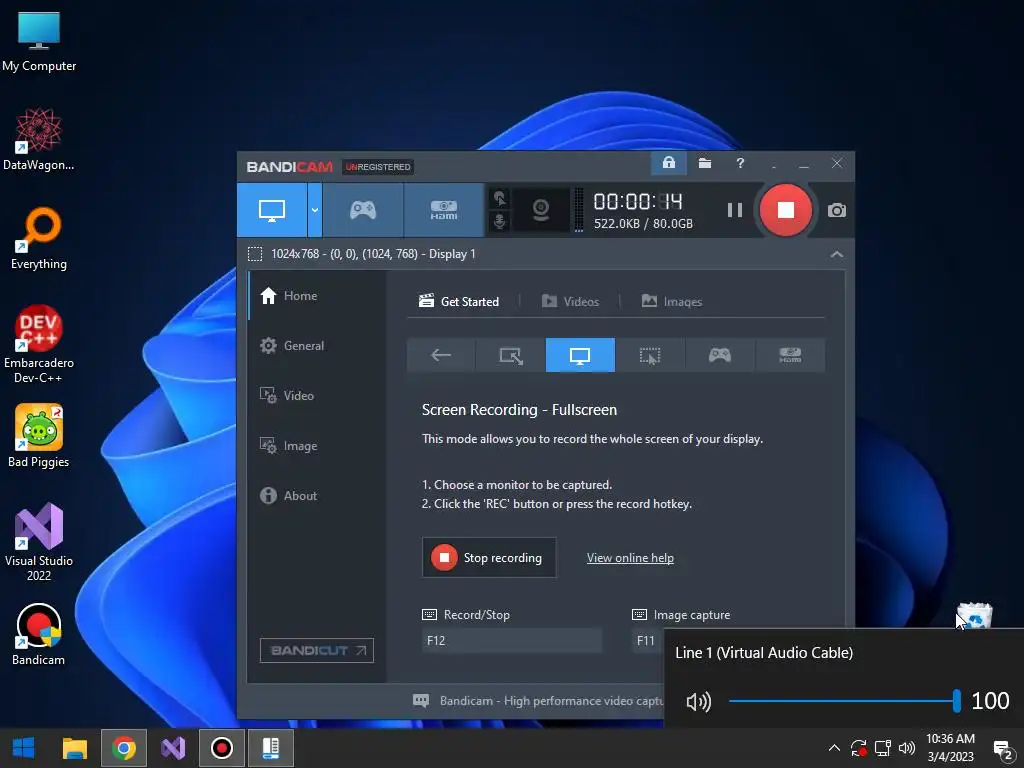Screen dimensions: 1024x768
Task: Click the red stop recording circle
Action: point(786,210)
